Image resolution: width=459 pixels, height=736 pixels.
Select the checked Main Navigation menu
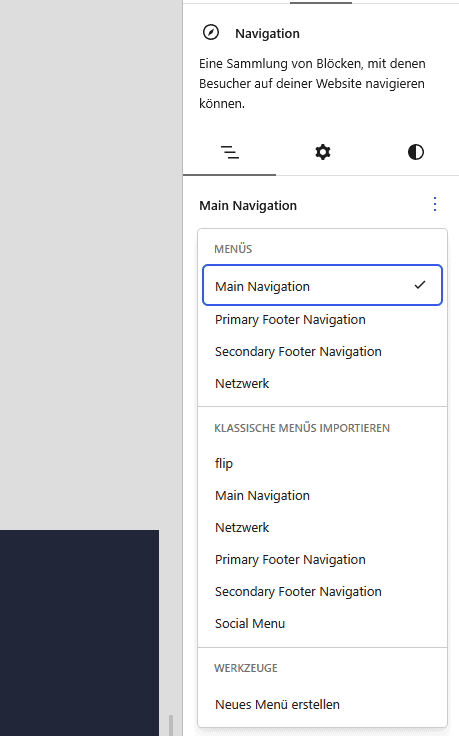click(x=322, y=285)
